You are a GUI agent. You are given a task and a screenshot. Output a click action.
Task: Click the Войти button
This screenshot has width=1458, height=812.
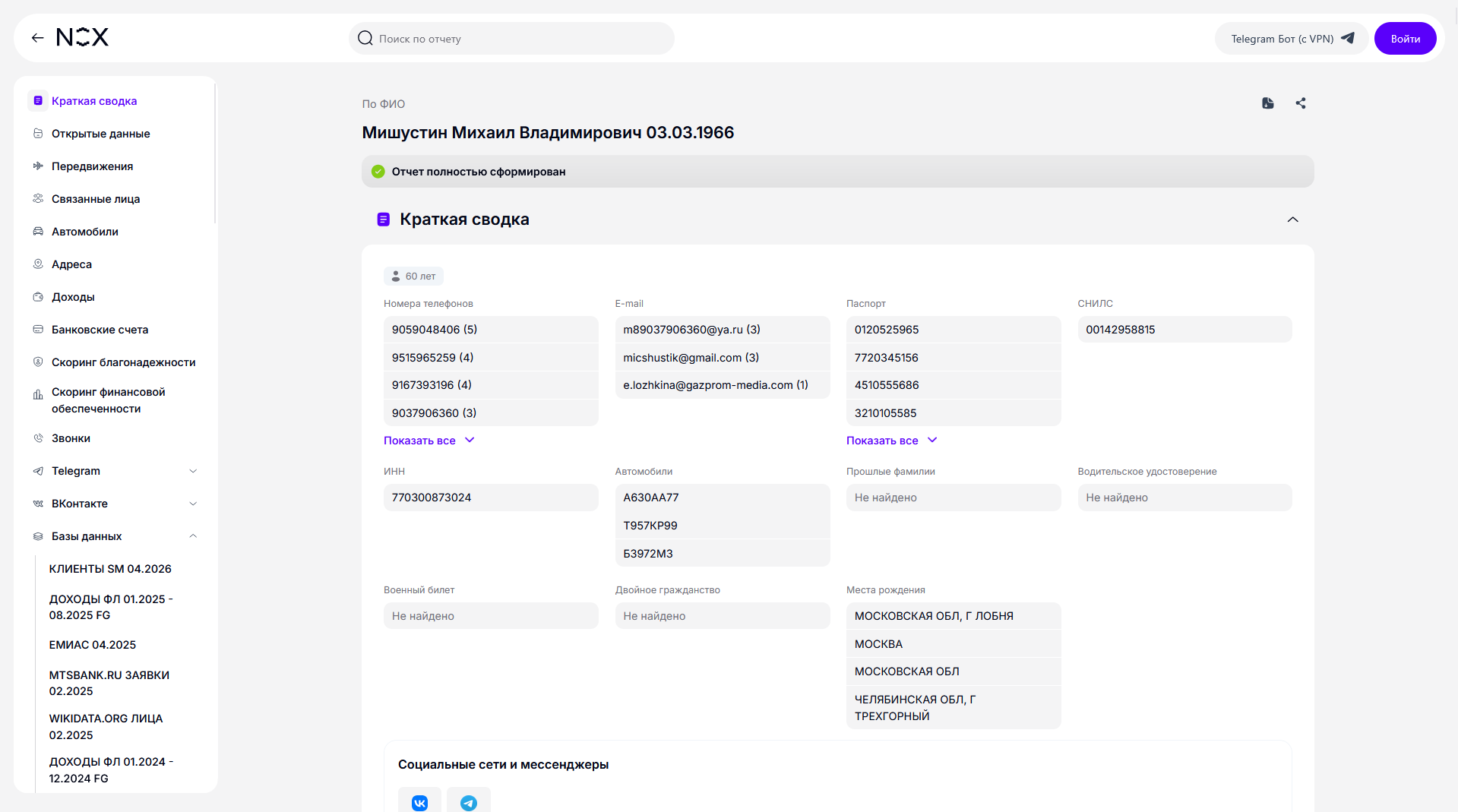click(1405, 39)
